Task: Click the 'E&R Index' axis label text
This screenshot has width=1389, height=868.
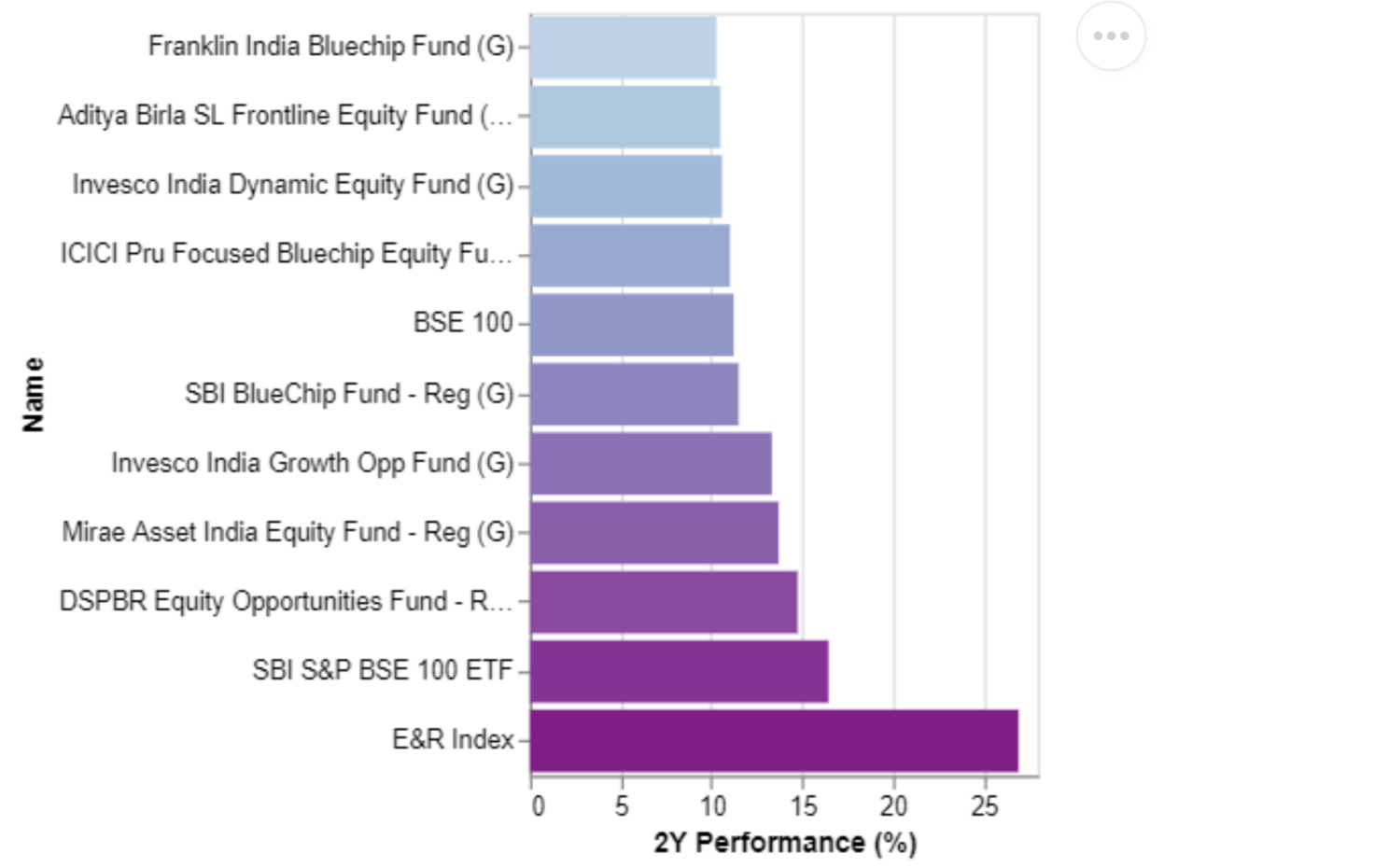Action: click(x=453, y=740)
